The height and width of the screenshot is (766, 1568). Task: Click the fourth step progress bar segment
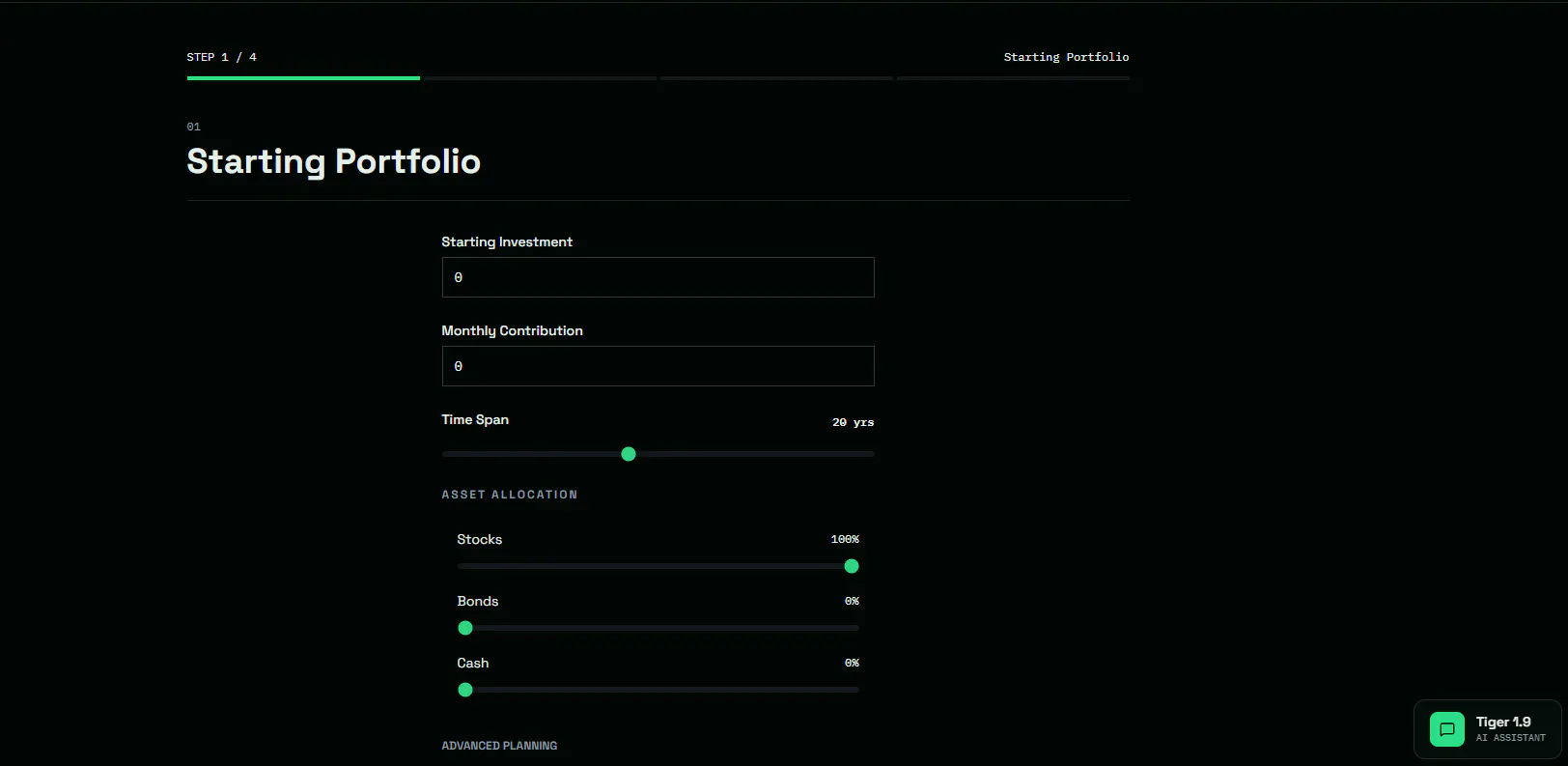(x=1013, y=78)
